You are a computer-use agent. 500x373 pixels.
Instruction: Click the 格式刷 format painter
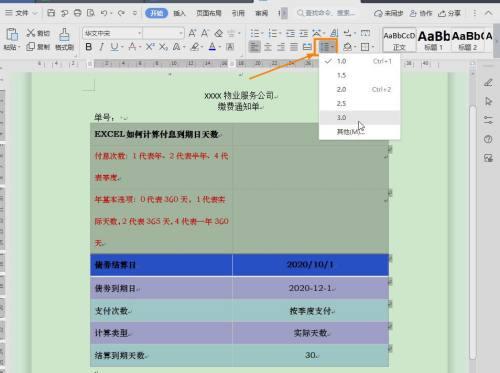64,39
